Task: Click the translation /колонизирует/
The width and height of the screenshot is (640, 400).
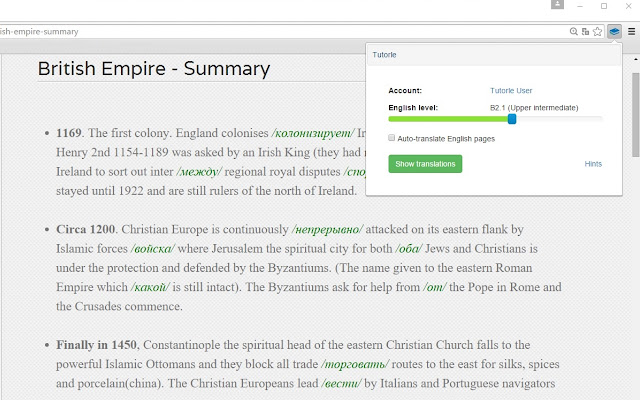Action: pos(313,133)
